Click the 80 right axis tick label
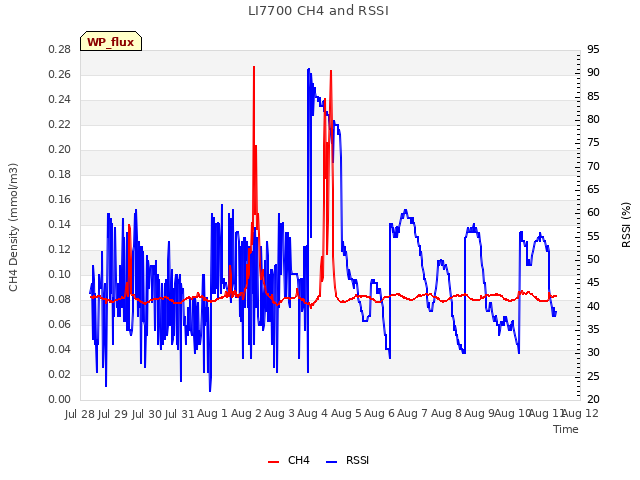This screenshot has height=480, width=640. pyautogui.click(x=593, y=119)
